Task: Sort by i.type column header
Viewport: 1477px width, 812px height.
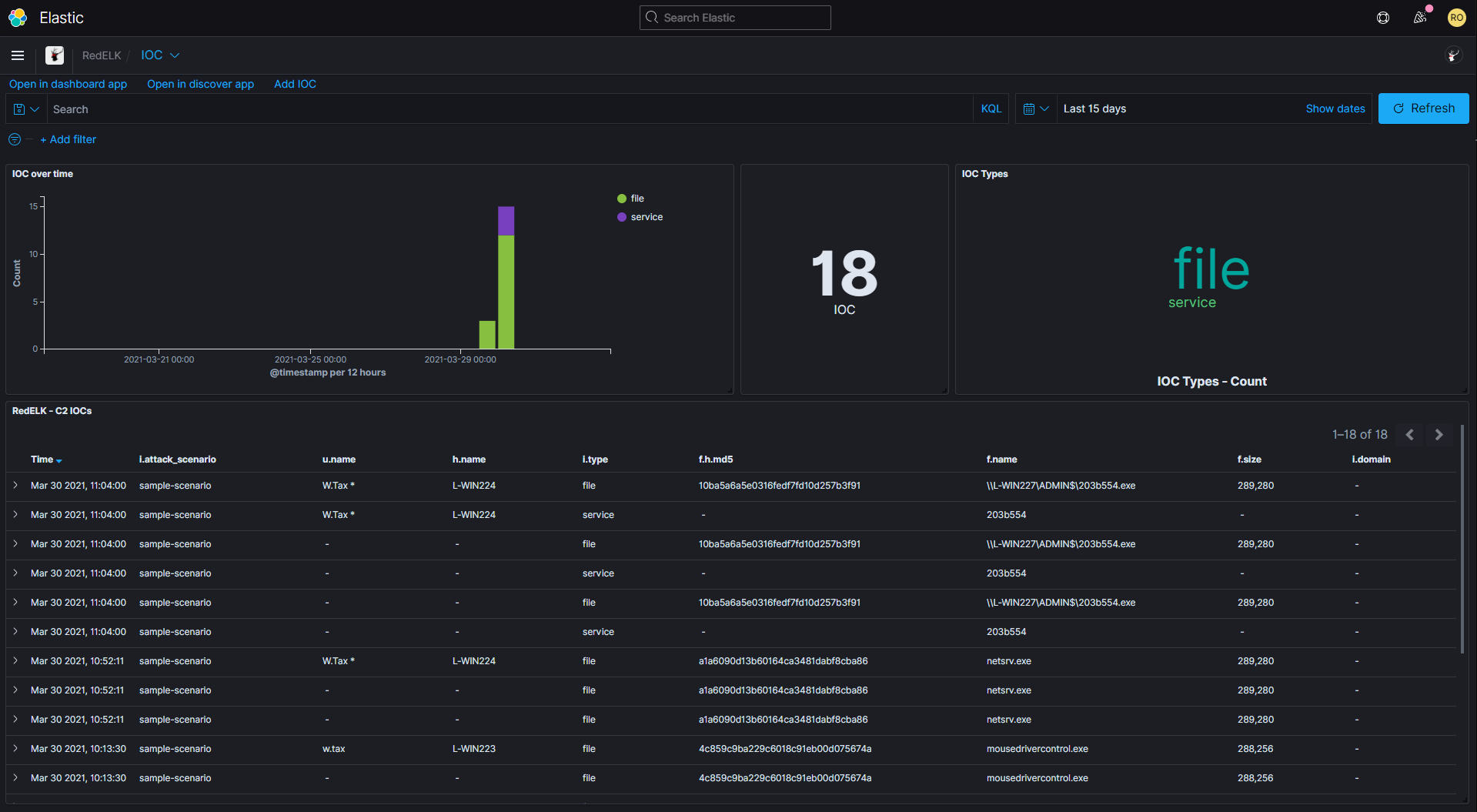Action: click(595, 459)
